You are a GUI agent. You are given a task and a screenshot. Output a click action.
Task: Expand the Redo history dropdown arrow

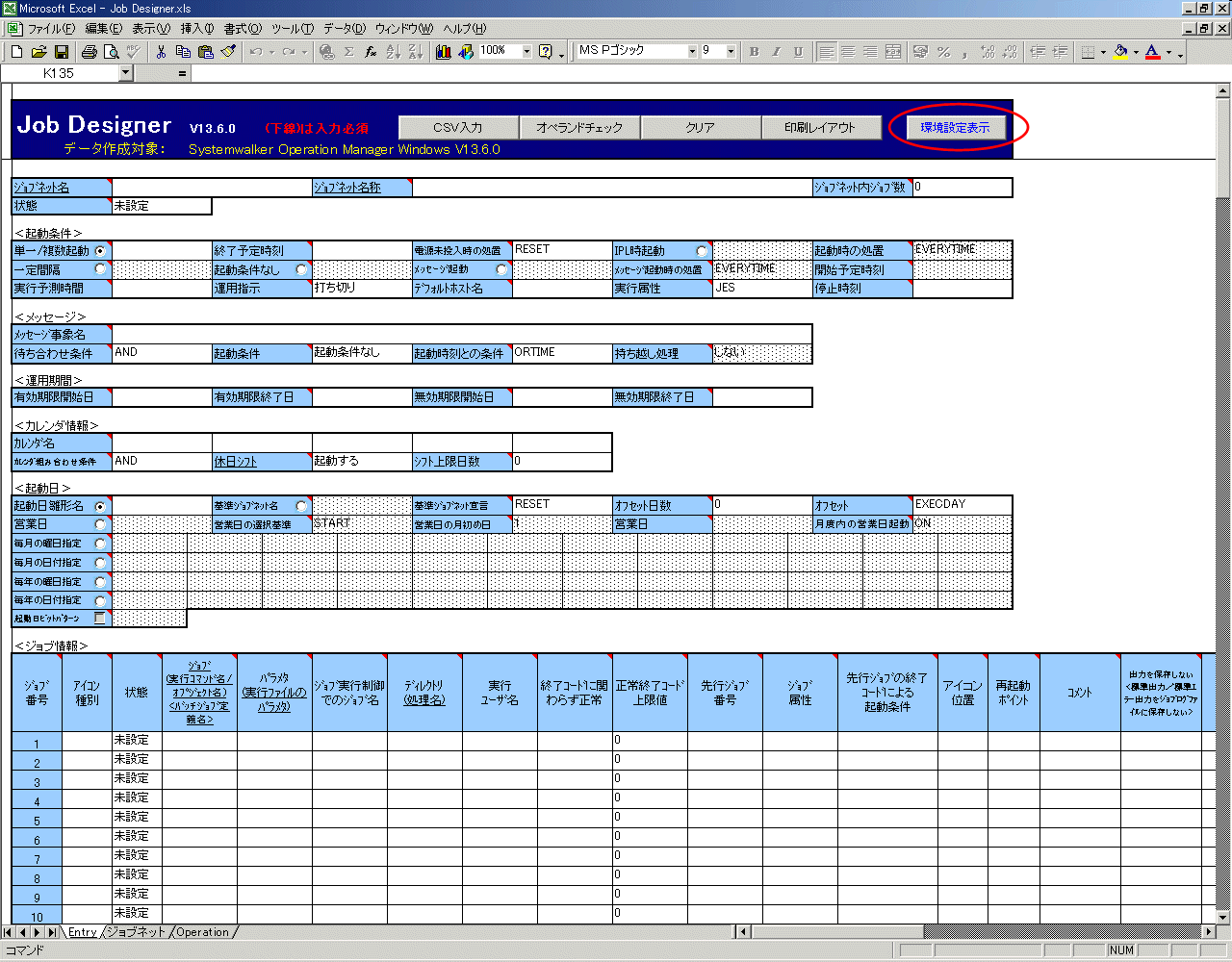click(x=305, y=52)
